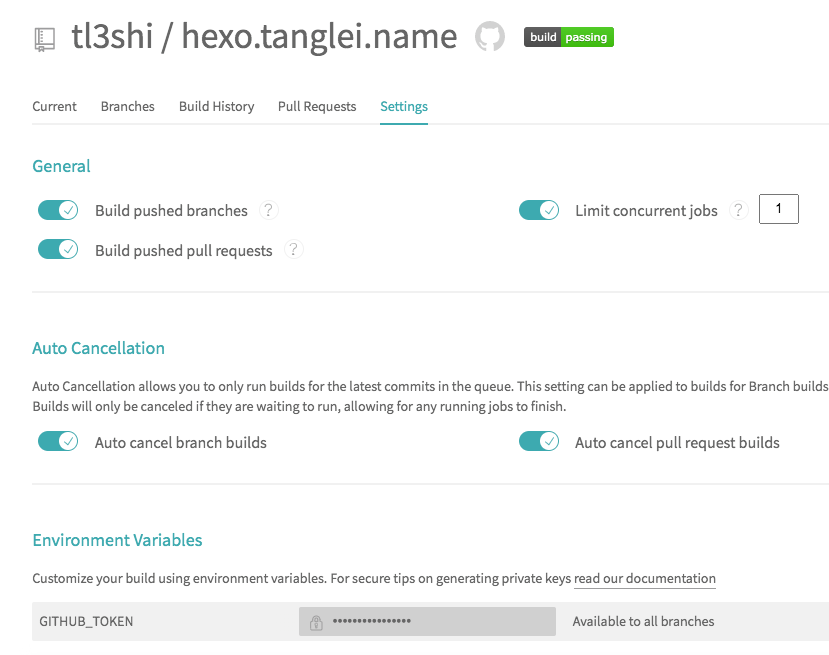This screenshot has height=655, width=829.
Task: Toggle Auto cancel pull request builds
Action: [x=539, y=442]
